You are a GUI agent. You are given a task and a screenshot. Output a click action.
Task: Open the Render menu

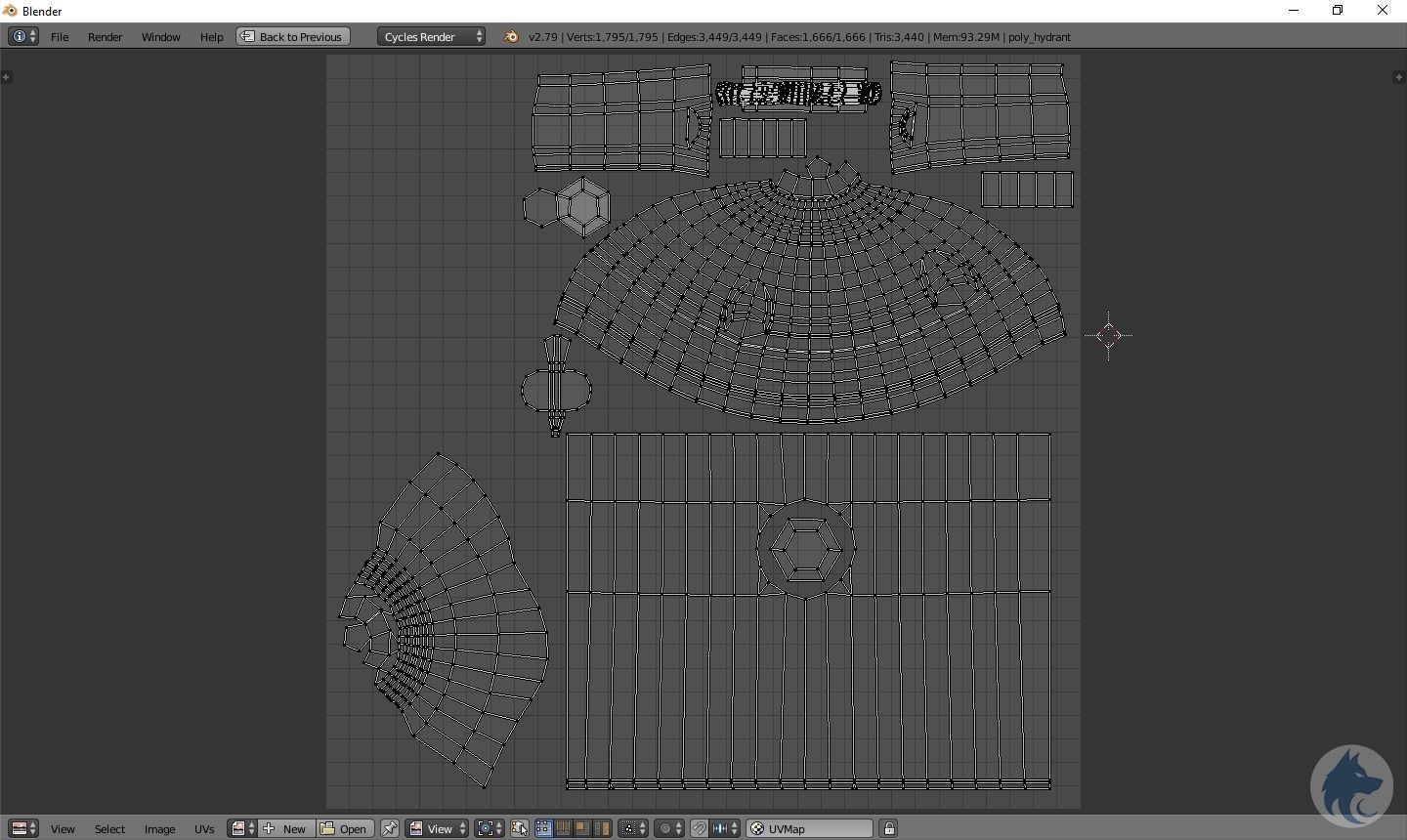(x=105, y=37)
